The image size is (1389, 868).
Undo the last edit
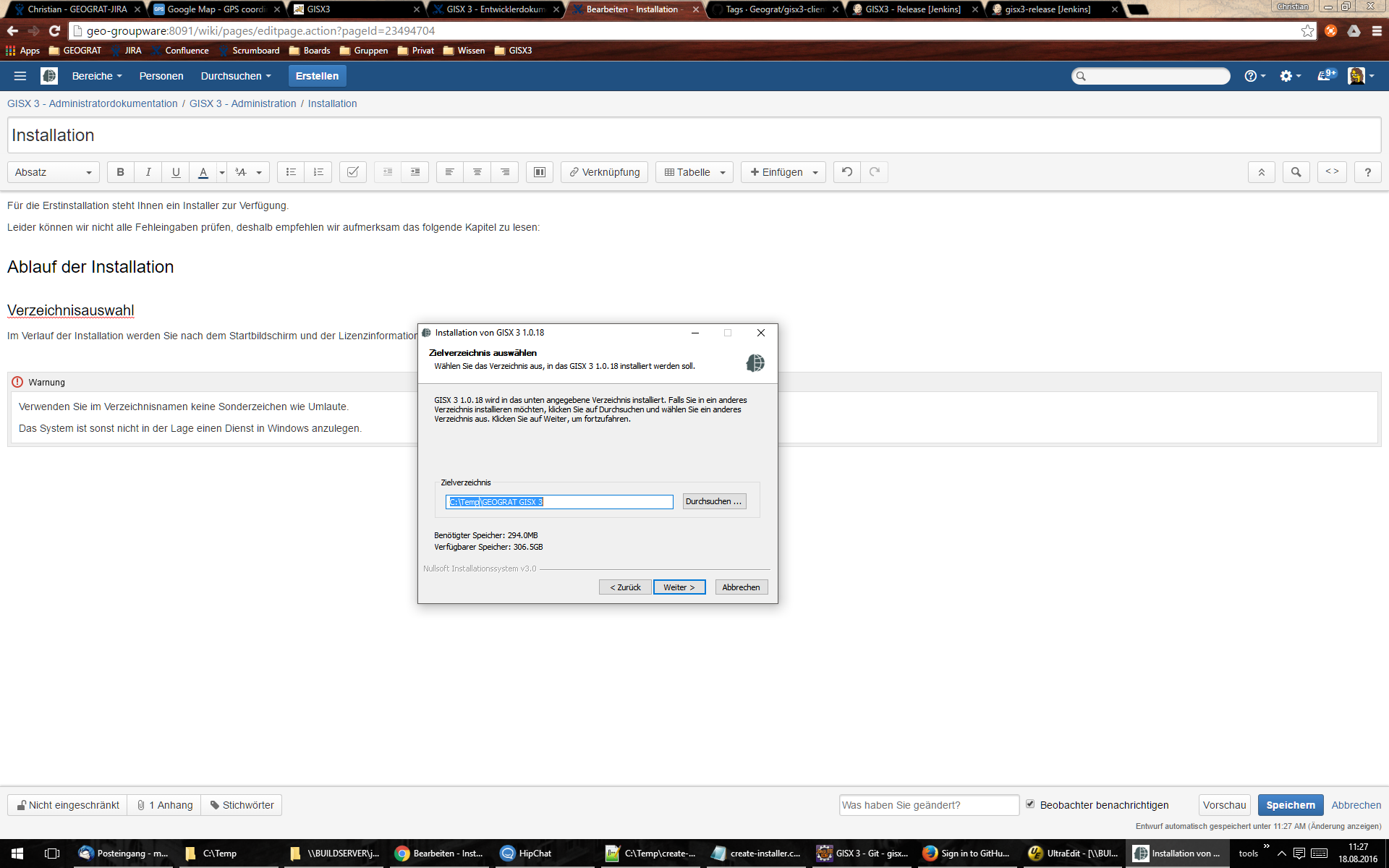click(847, 172)
